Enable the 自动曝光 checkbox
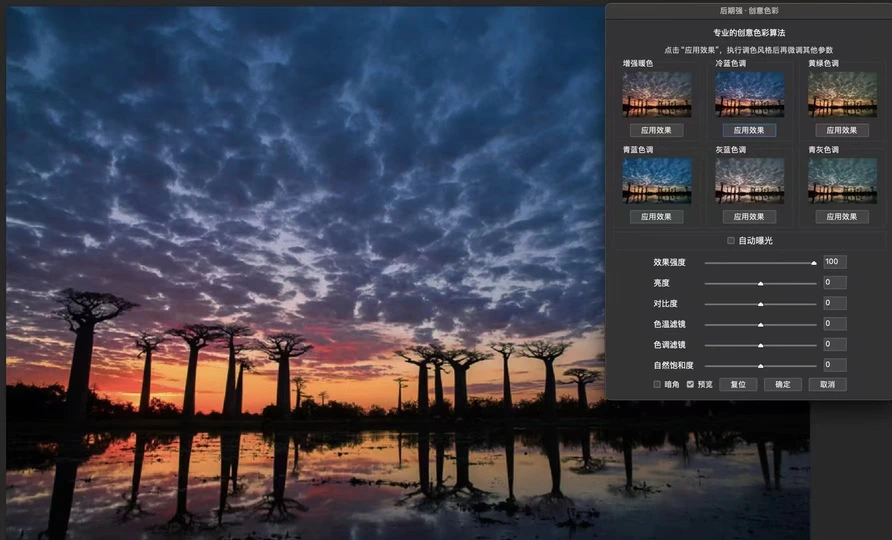The width and height of the screenshot is (892, 540). point(731,241)
